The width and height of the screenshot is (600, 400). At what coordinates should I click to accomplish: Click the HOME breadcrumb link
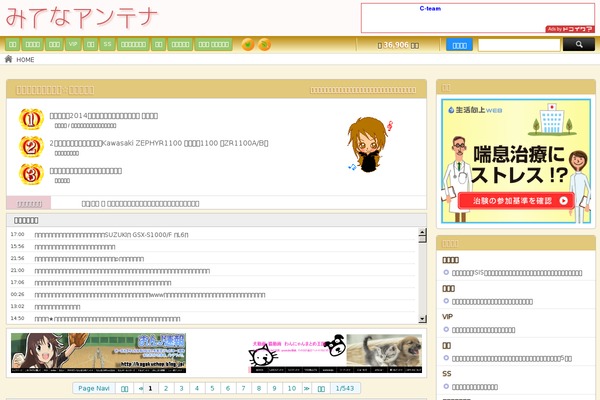coord(25,60)
